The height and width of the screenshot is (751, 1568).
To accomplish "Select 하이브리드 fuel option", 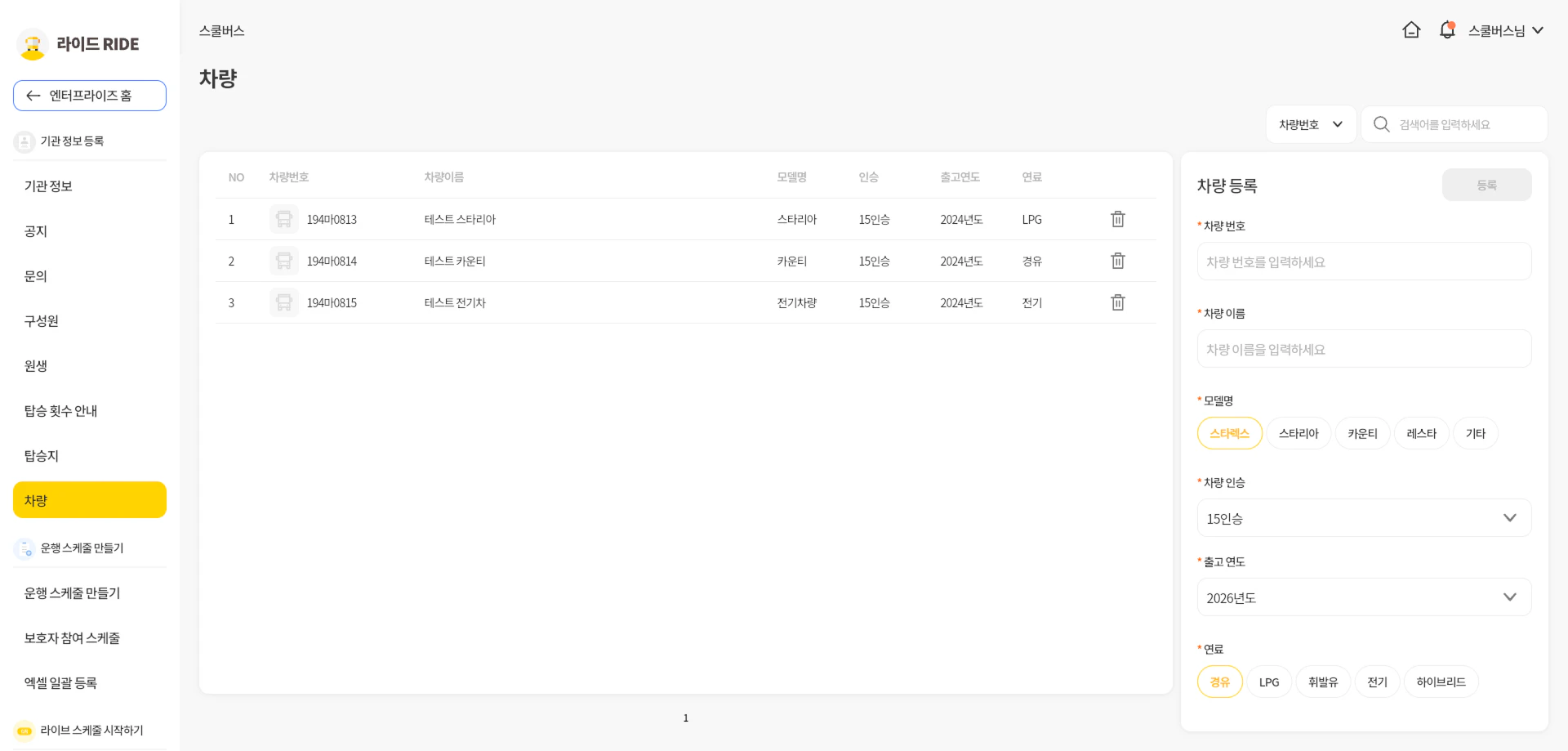I will tap(1441, 682).
